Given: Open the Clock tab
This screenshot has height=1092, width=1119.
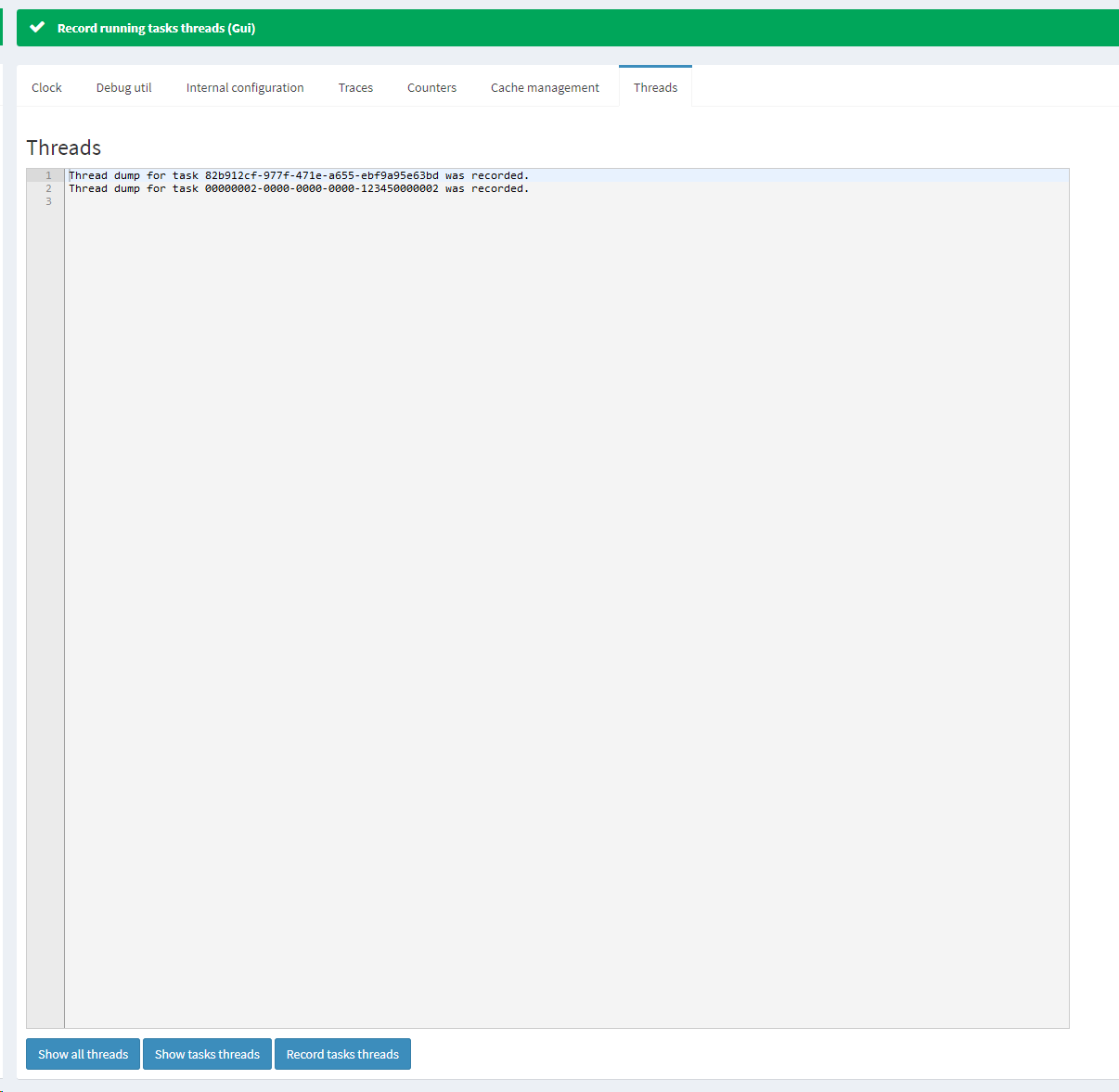Looking at the screenshot, I should point(46,87).
